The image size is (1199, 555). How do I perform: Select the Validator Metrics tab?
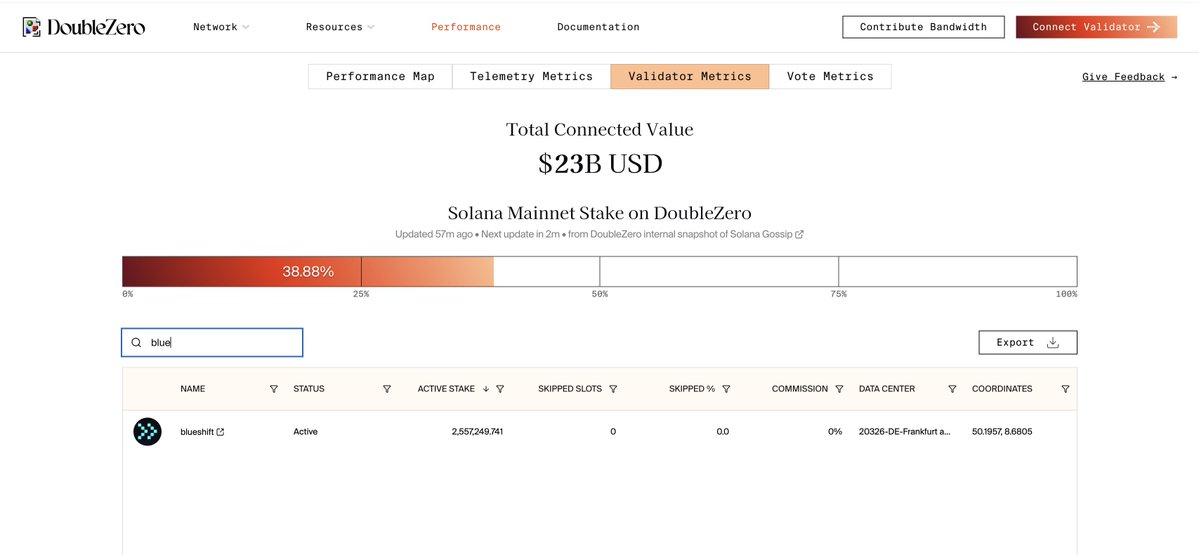pos(690,76)
